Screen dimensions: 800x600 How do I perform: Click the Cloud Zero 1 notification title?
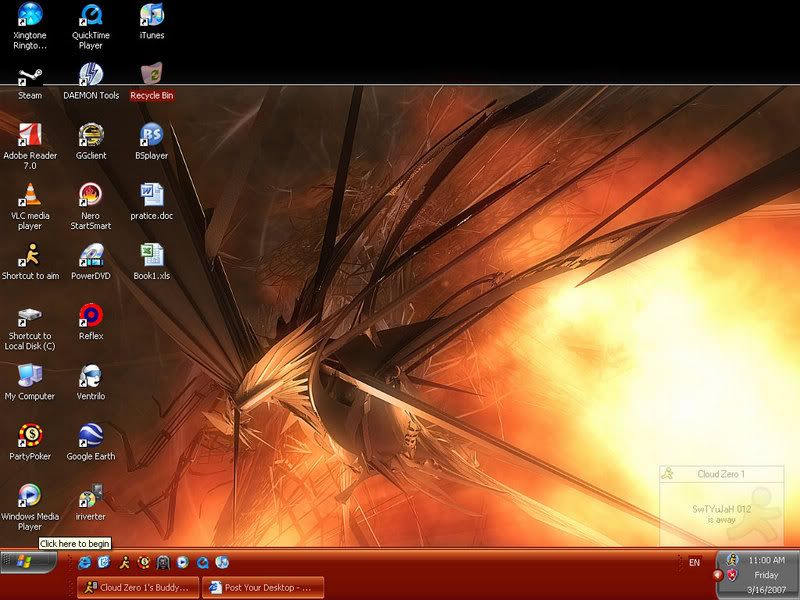pos(721,474)
